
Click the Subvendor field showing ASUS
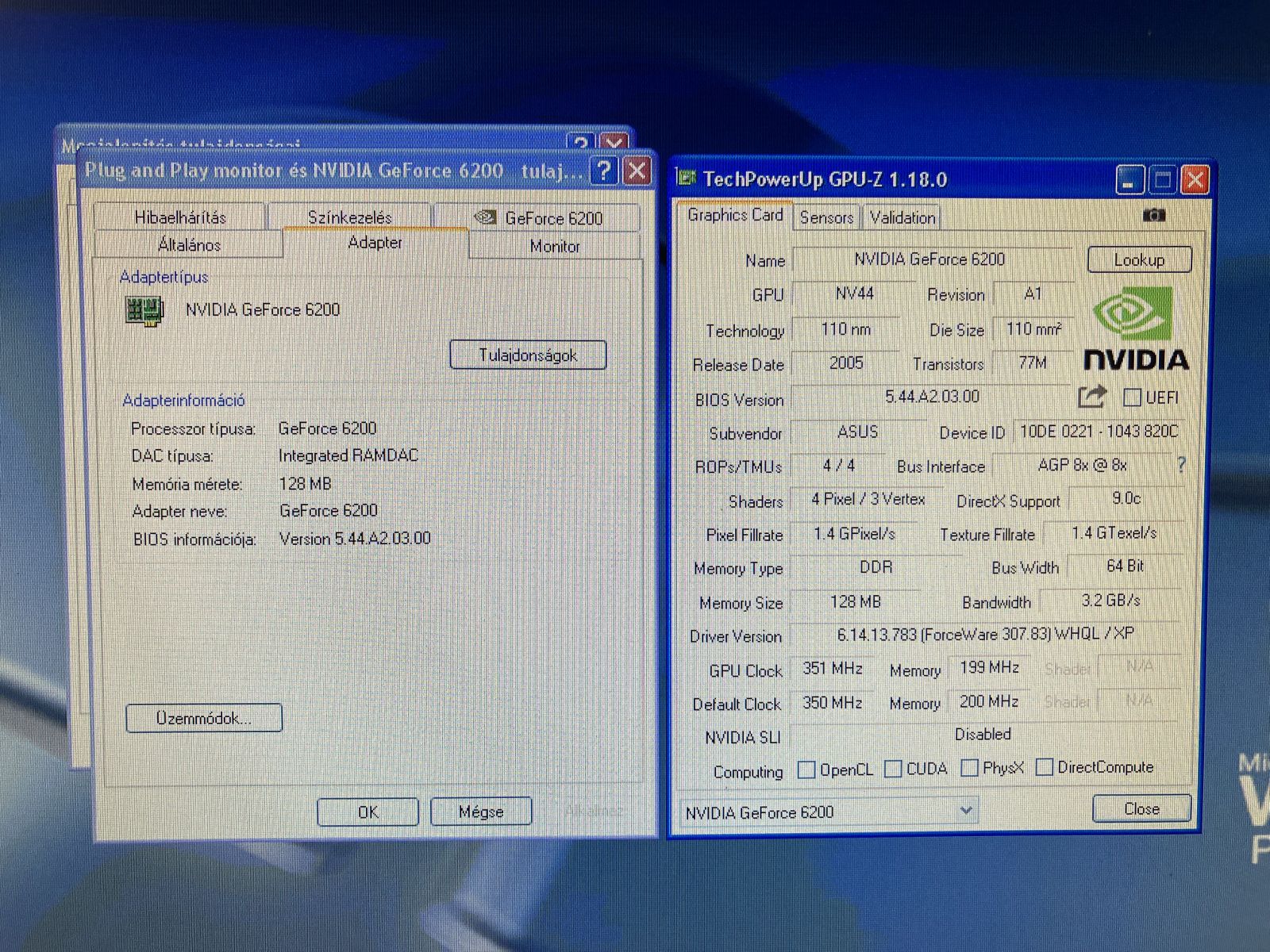click(858, 432)
